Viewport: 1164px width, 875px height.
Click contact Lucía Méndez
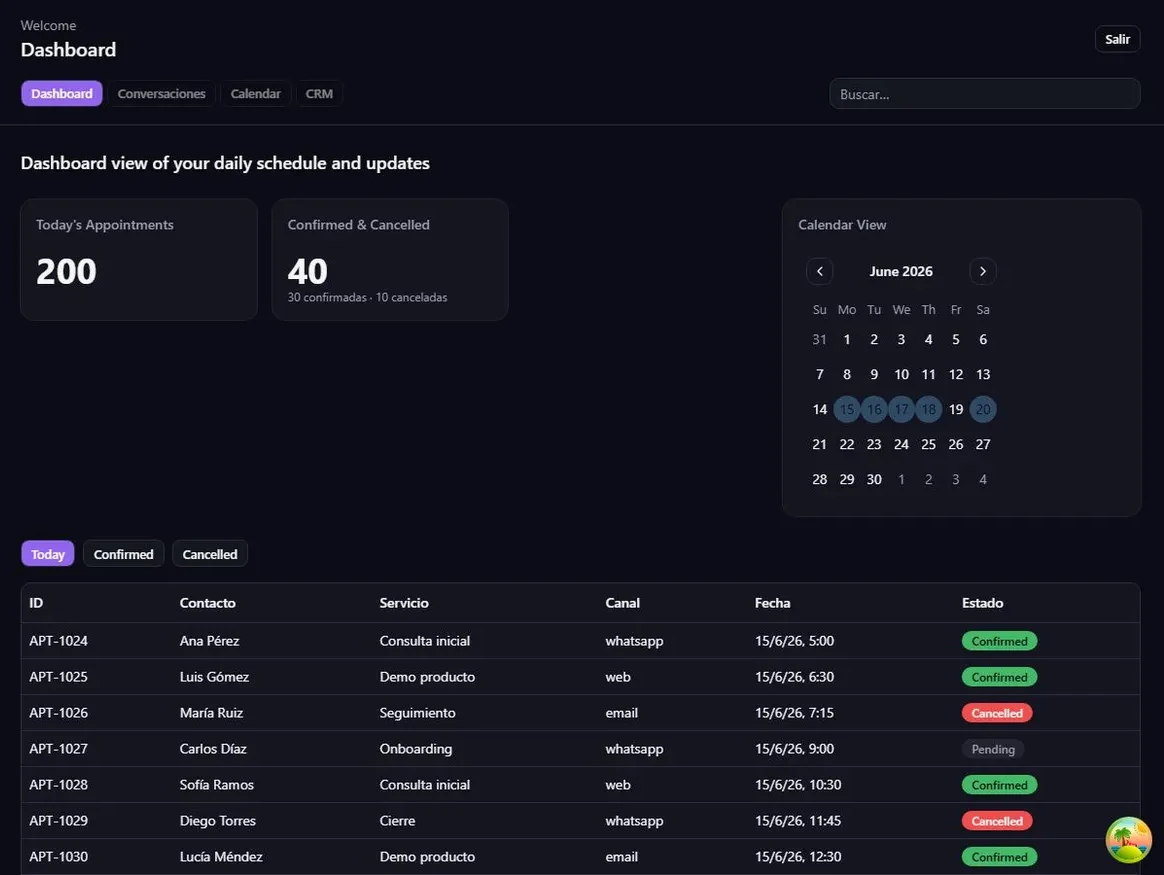pyautogui.click(x=220, y=856)
